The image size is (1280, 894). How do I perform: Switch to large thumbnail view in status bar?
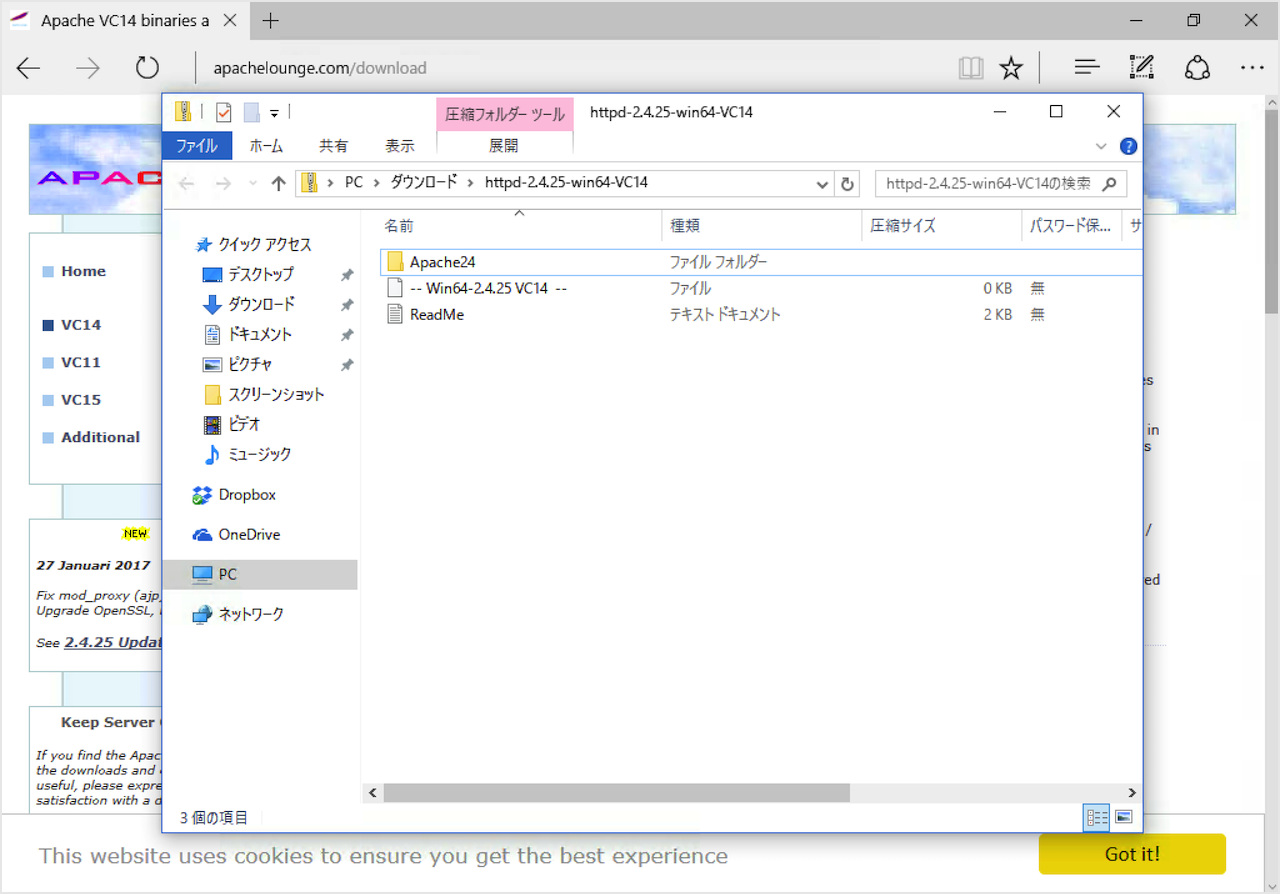point(1122,817)
